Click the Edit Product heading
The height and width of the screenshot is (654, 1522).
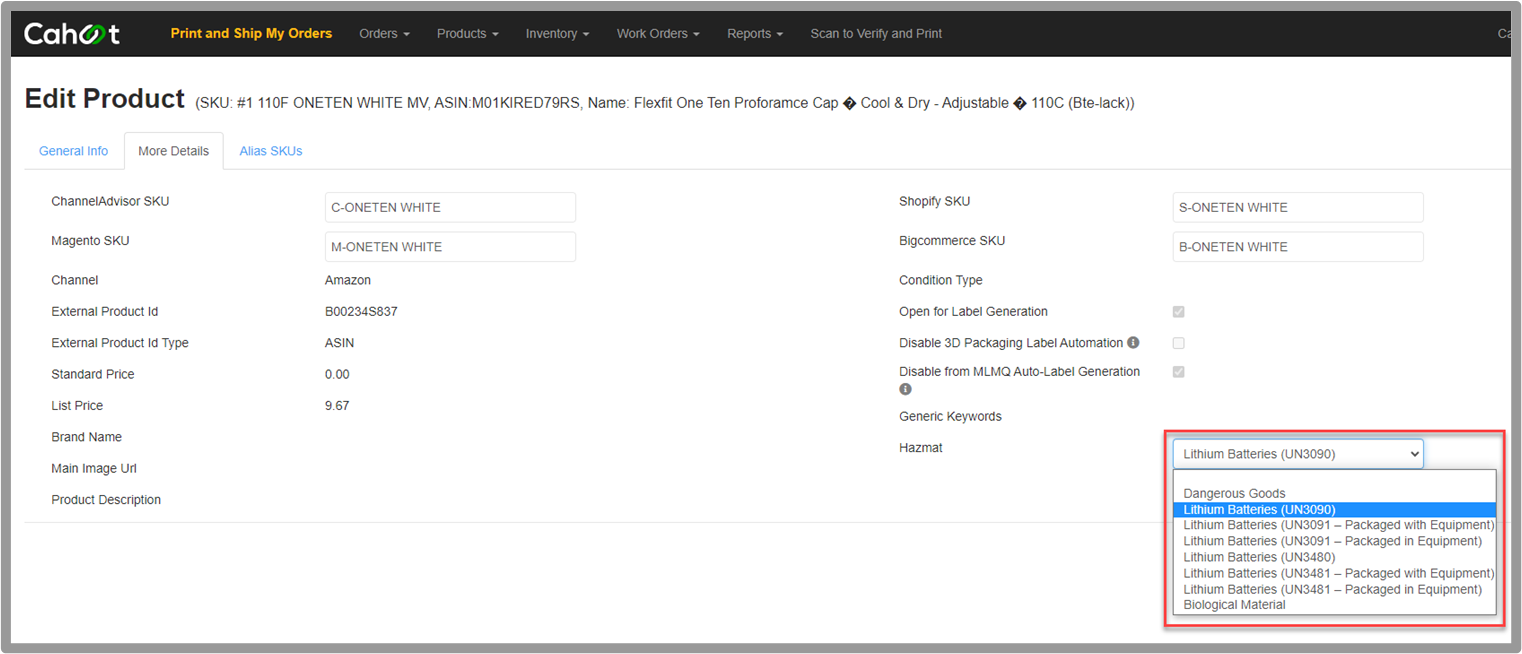pos(105,99)
